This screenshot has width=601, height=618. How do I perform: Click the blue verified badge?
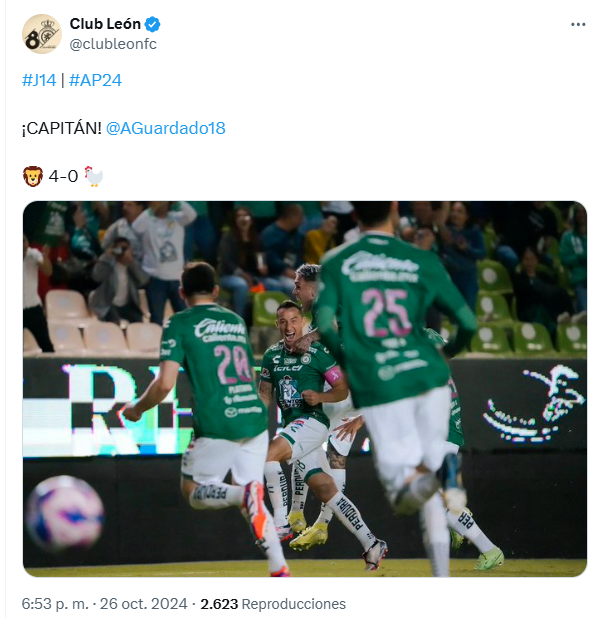pos(153,24)
